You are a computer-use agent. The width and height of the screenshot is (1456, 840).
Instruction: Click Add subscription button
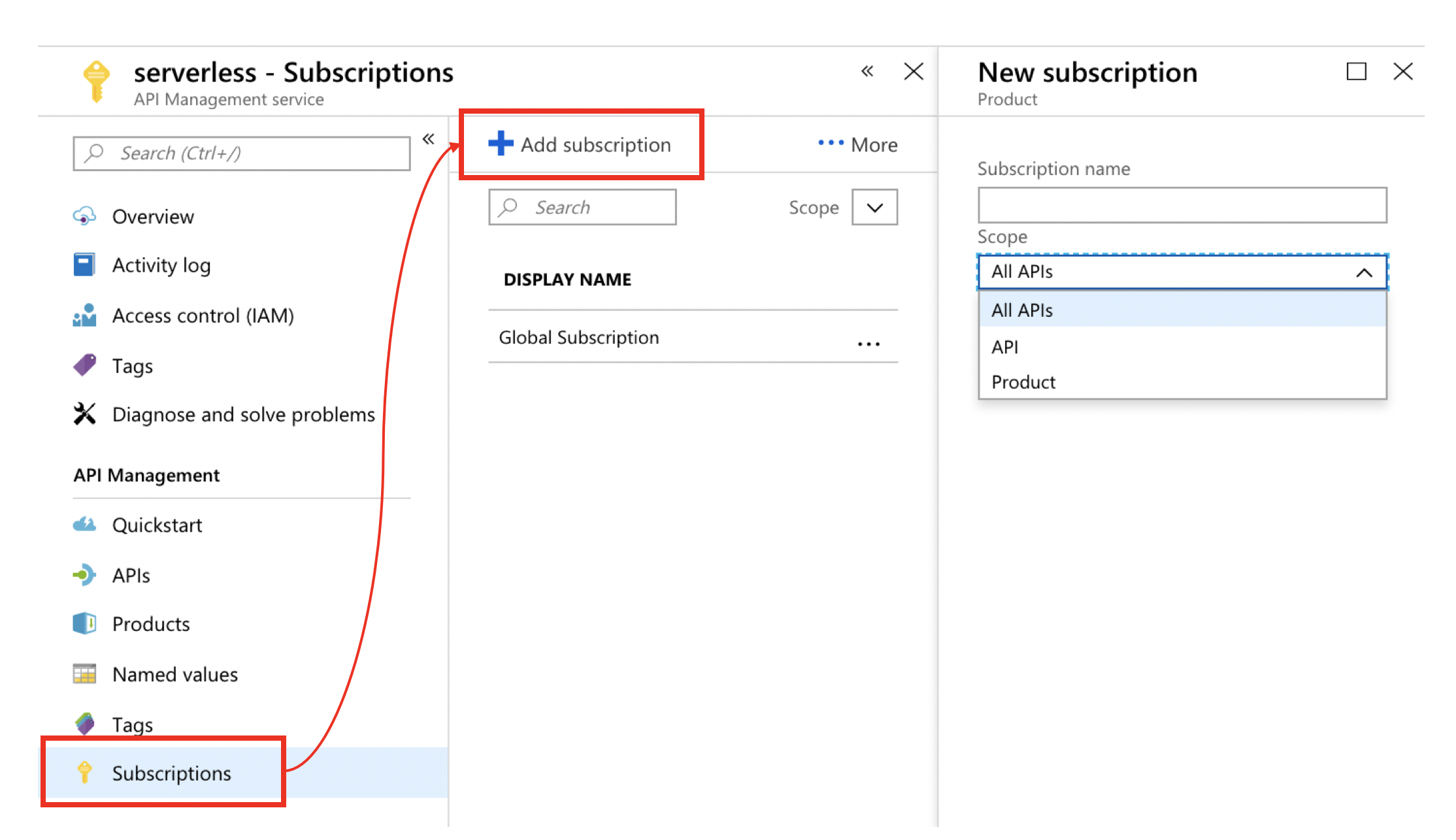(x=580, y=144)
